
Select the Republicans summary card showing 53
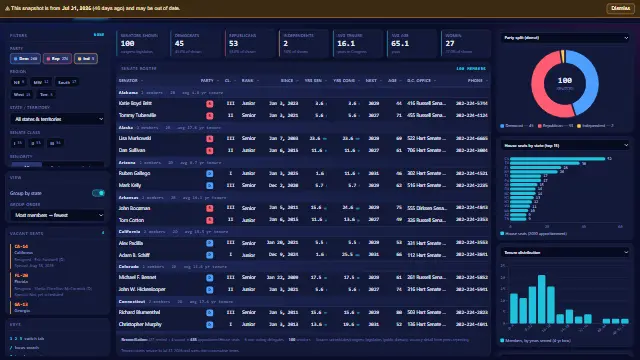point(250,43)
